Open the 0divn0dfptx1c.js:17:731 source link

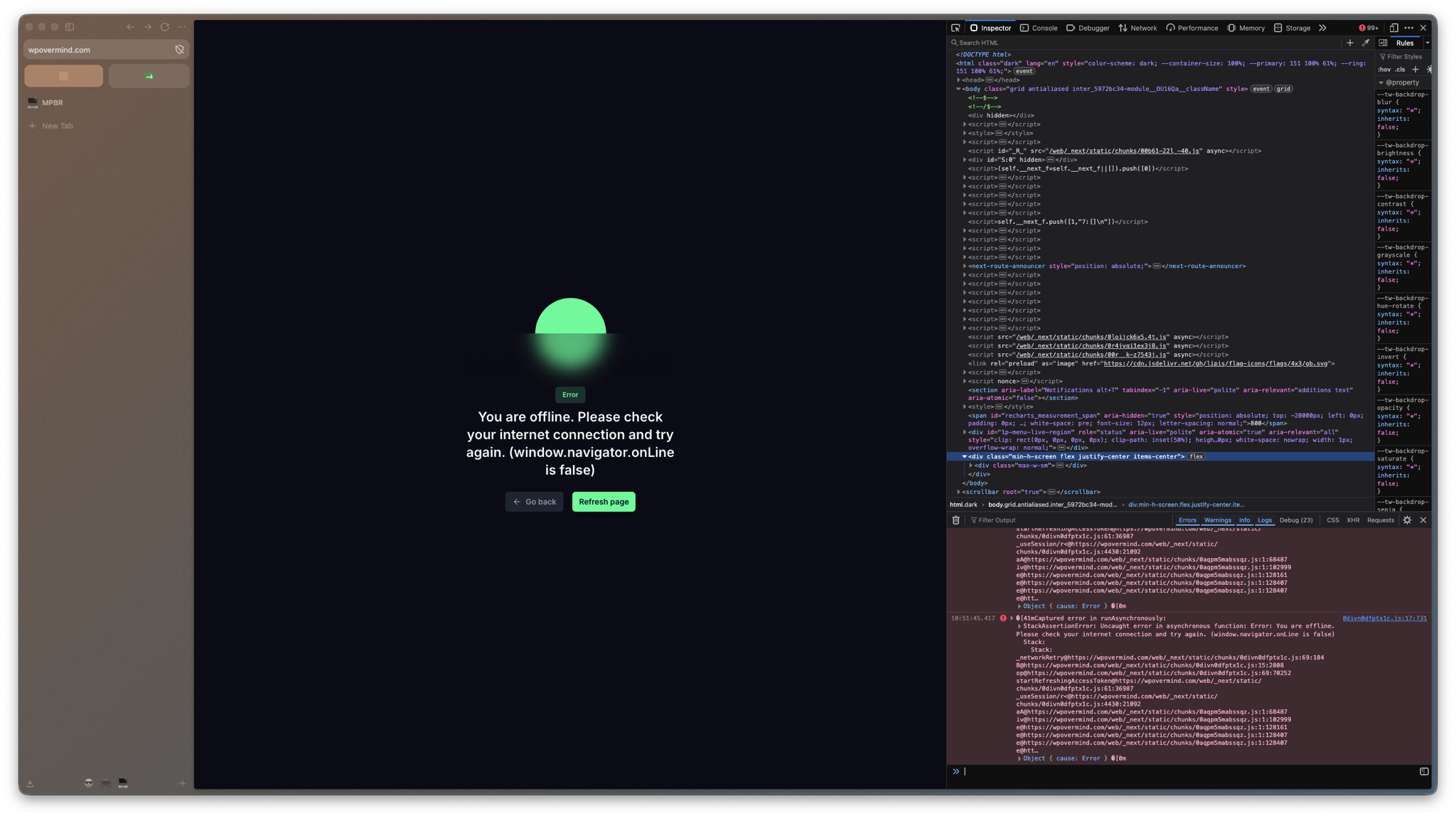pos(1384,618)
